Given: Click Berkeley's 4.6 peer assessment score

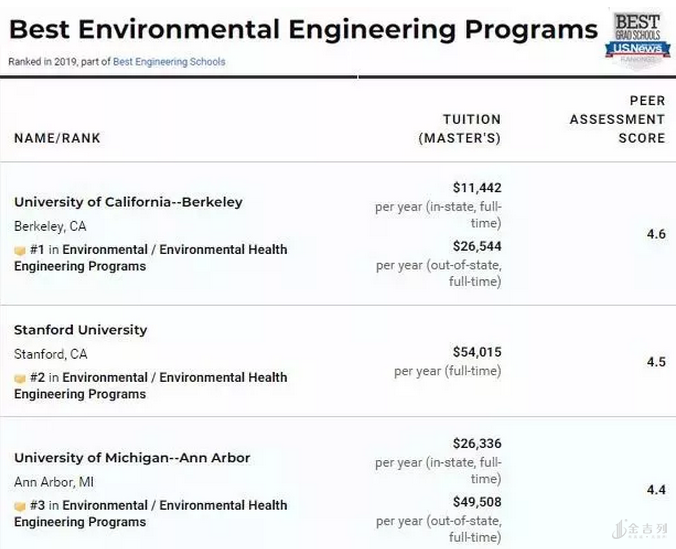Looking at the screenshot, I should (656, 234).
